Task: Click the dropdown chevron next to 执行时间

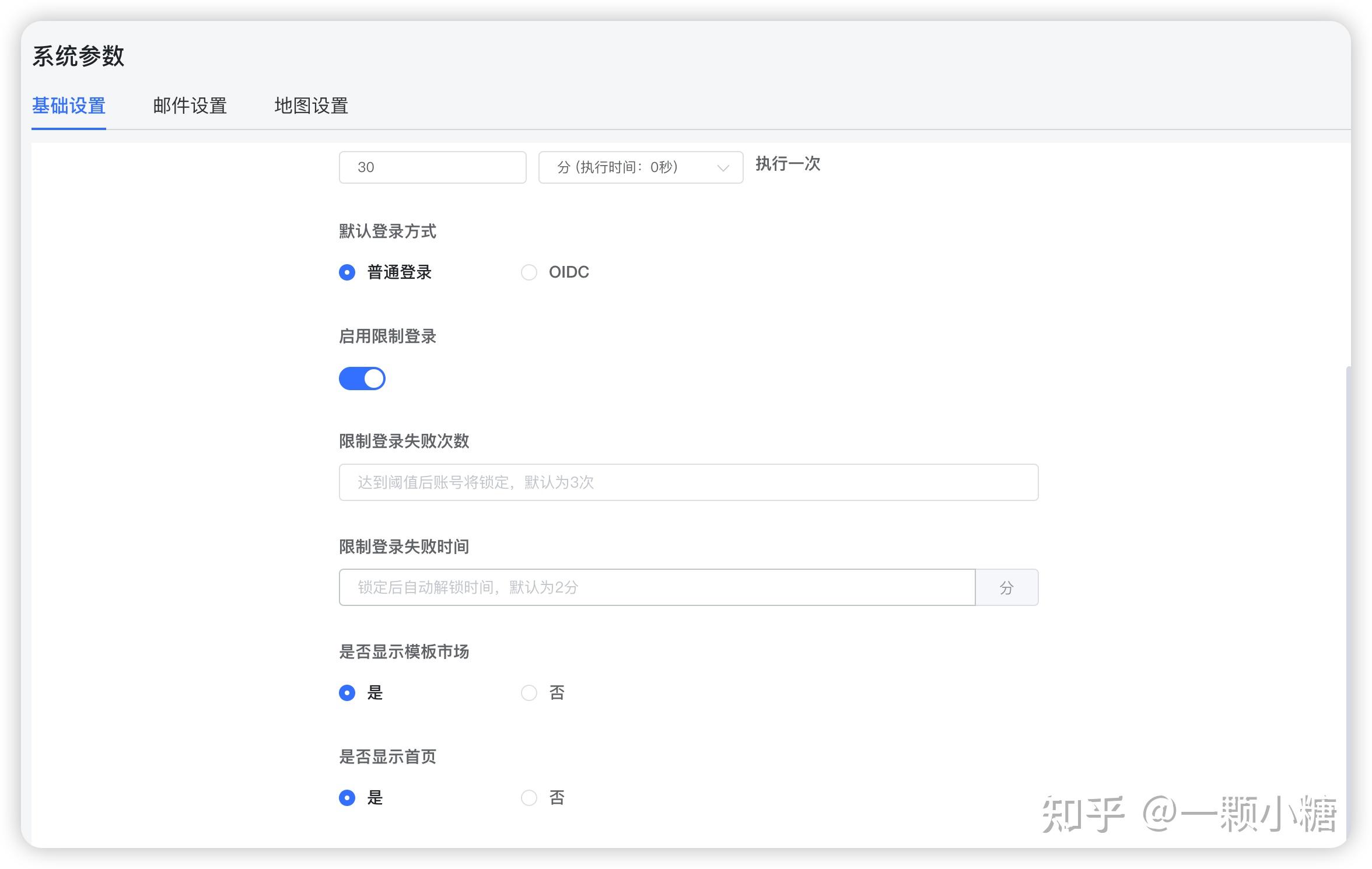Action: point(723,167)
